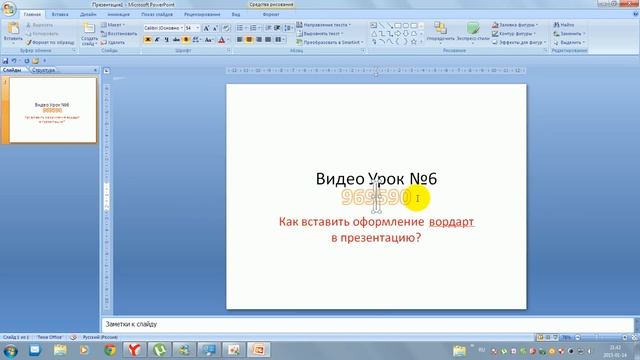
Task: Toggle bold formatting (Ж)
Action: click(148, 40)
